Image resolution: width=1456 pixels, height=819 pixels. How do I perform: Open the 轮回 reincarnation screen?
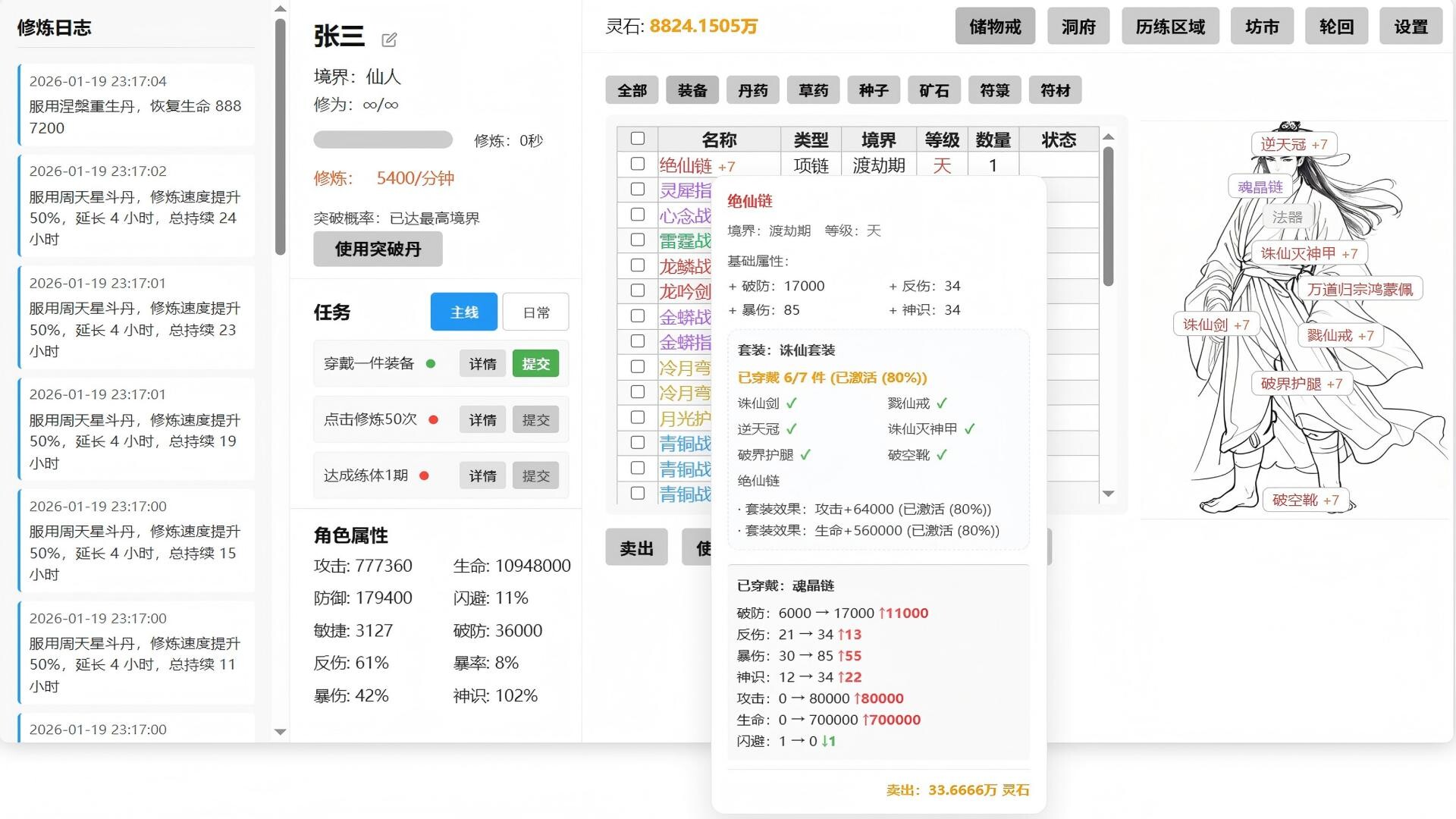pos(1336,26)
